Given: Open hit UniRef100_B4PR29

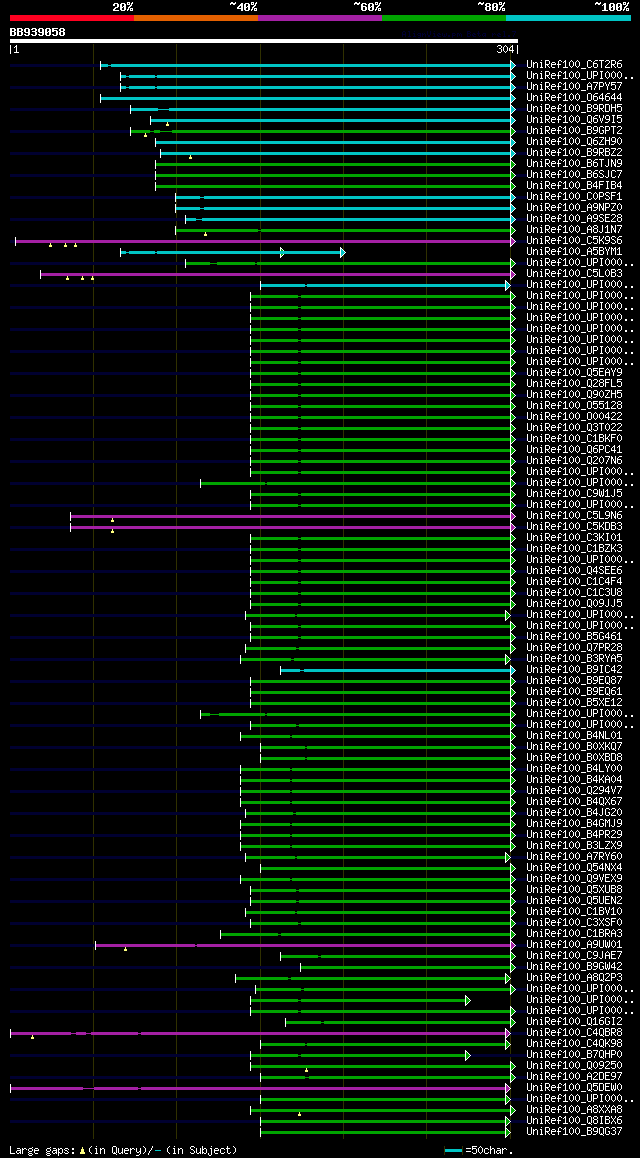Looking at the screenshot, I should point(574,835).
